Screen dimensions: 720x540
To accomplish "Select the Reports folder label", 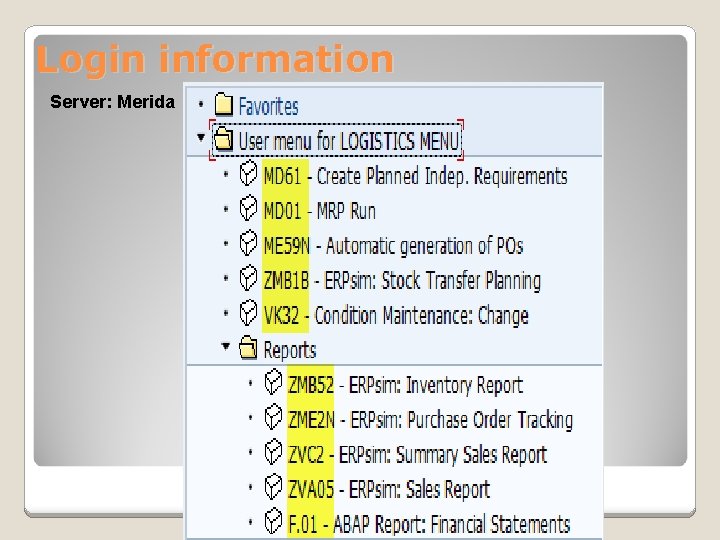I will 290,350.
